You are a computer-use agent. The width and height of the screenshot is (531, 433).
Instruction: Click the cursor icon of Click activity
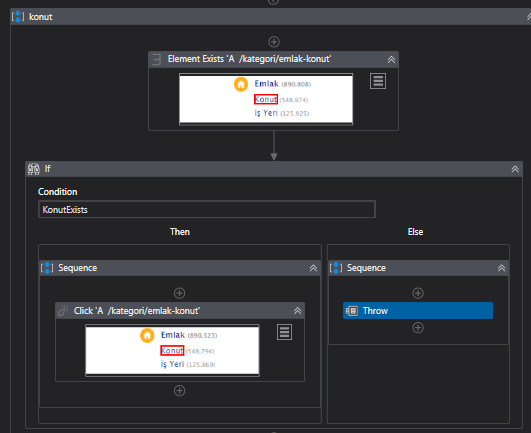pyautogui.click(x=63, y=311)
